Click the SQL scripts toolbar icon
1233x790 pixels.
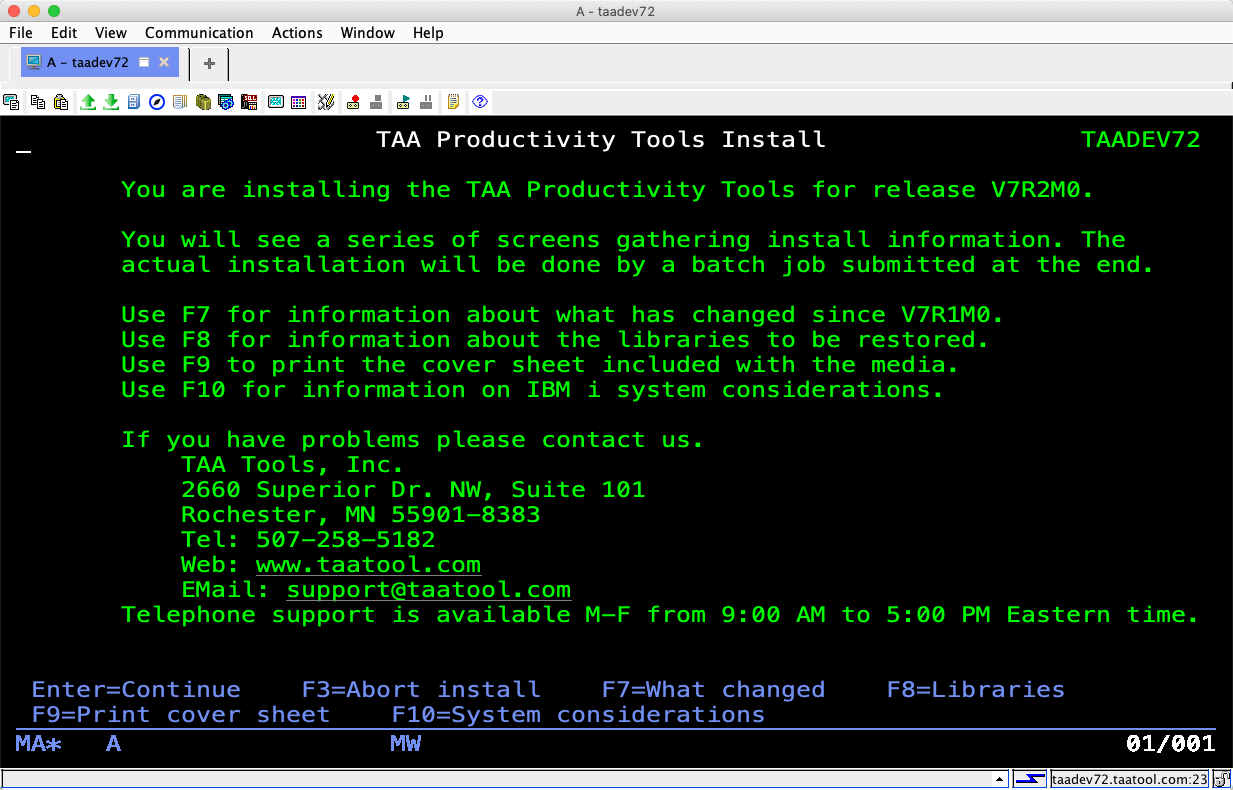coord(249,102)
